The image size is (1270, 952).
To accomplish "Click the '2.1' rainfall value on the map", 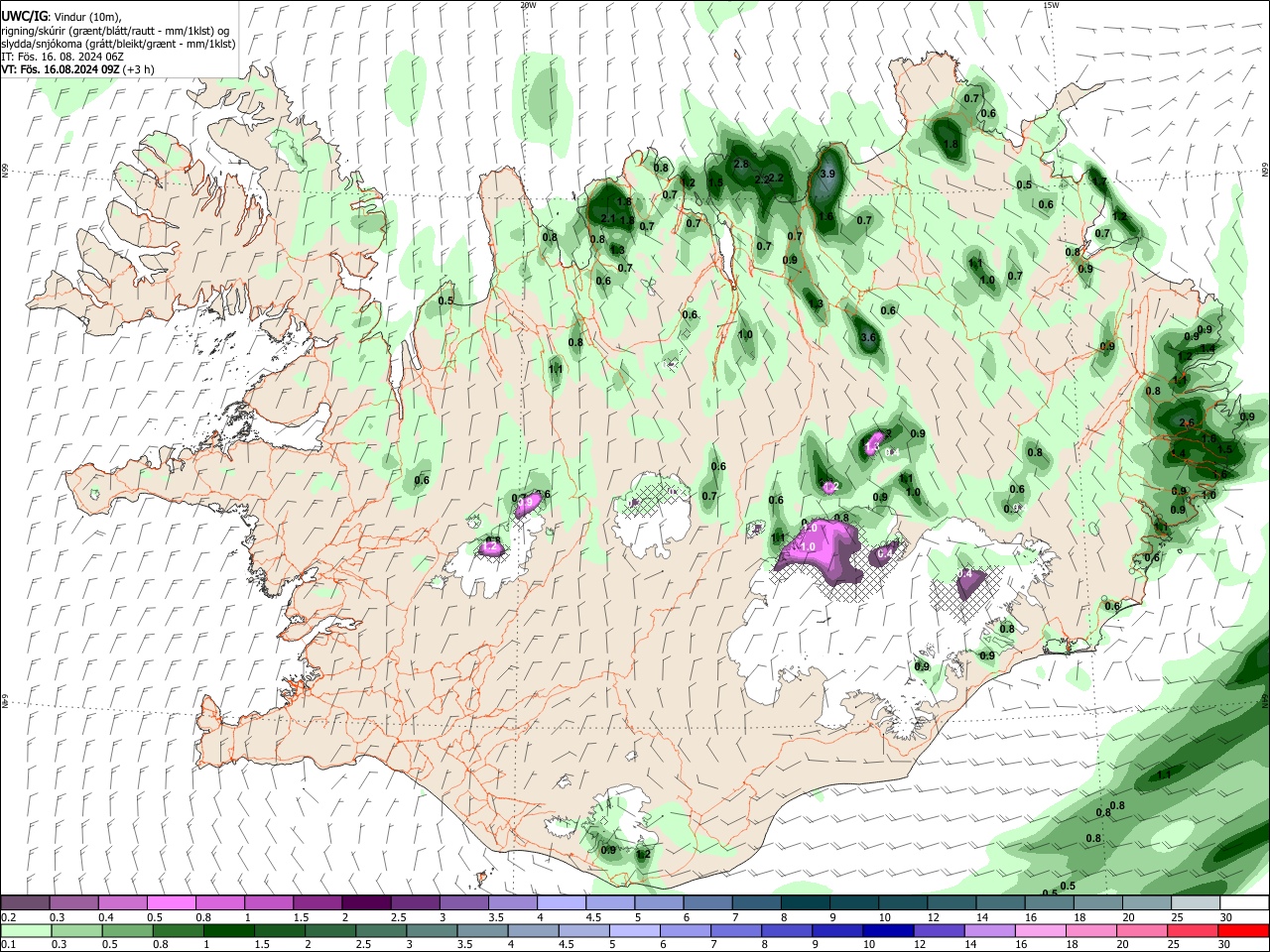I will (608, 219).
